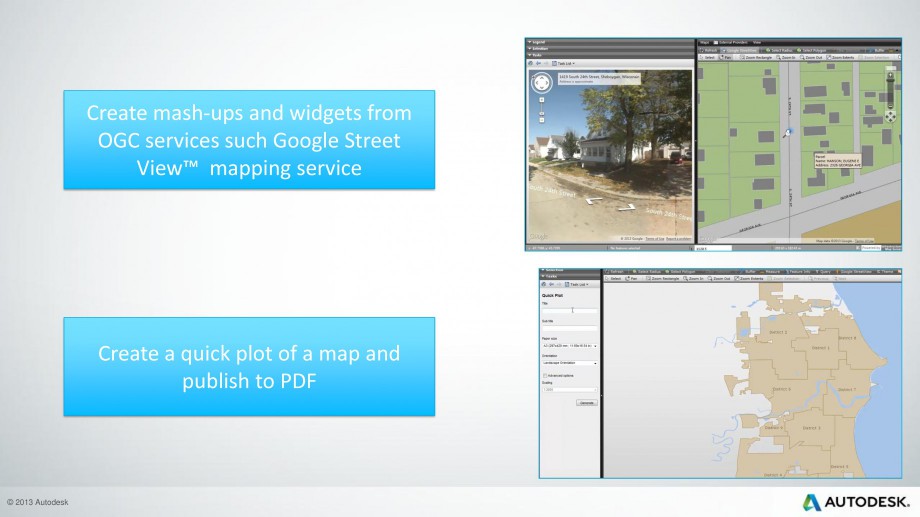
Task: Open Maps menu in parcel map window
Action: (x=705, y=42)
